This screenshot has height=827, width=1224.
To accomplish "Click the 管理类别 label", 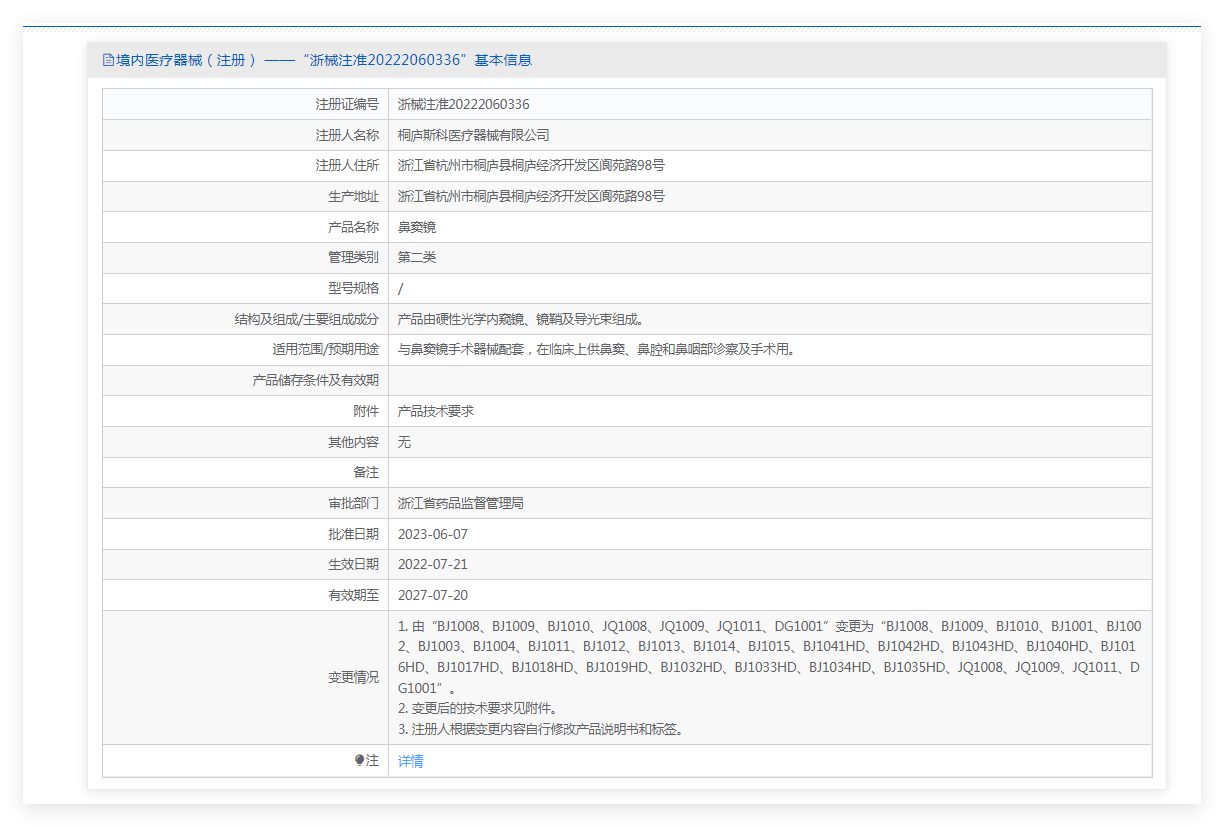I will (x=354, y=257).
